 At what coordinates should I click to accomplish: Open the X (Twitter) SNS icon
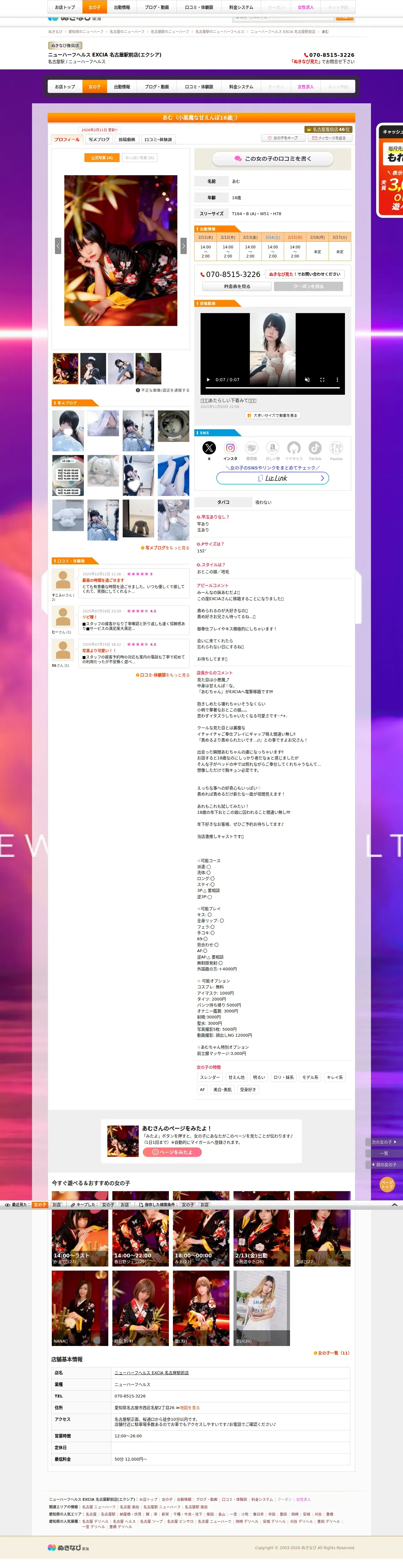pos(209,448)
